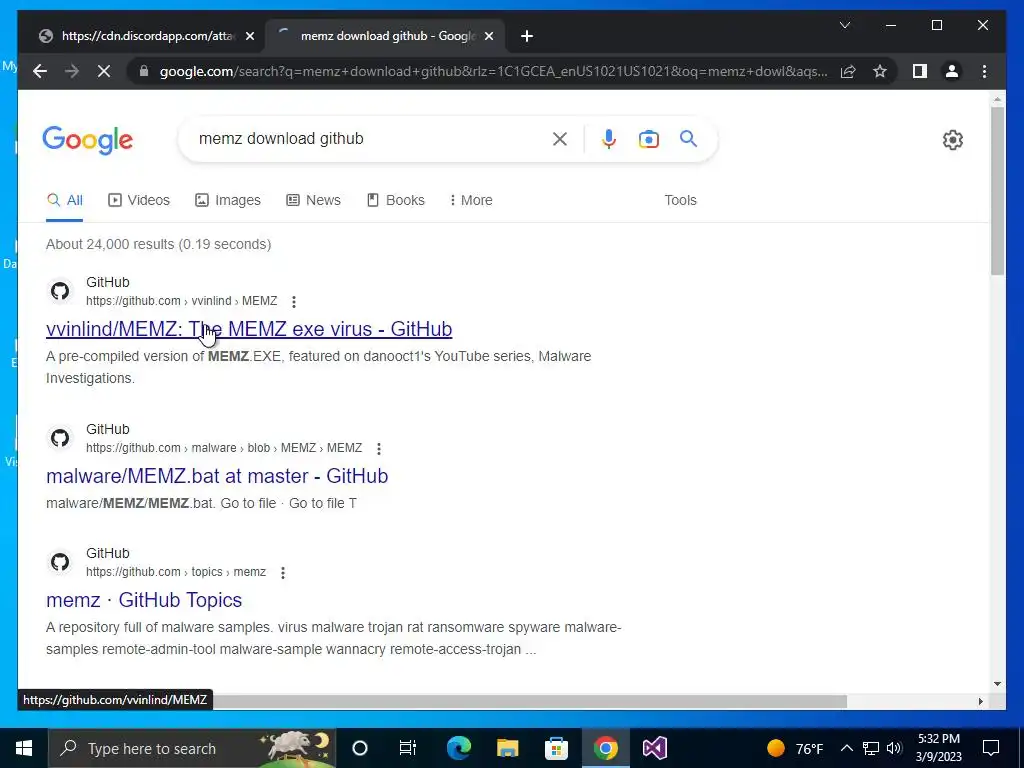Screen dimensions: 1024x768
Task: Open File Explorer from the taskbar
Action: [507, 748]
